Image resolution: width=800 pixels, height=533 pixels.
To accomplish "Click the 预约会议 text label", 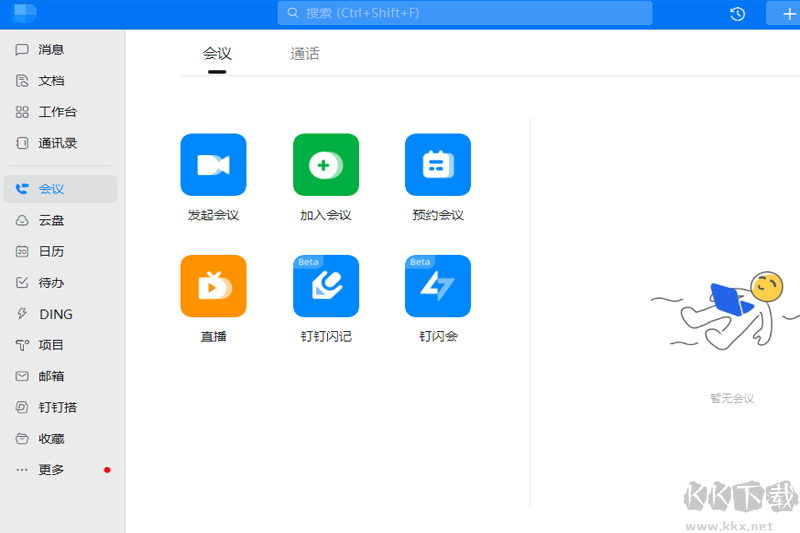I will point(438,215).
